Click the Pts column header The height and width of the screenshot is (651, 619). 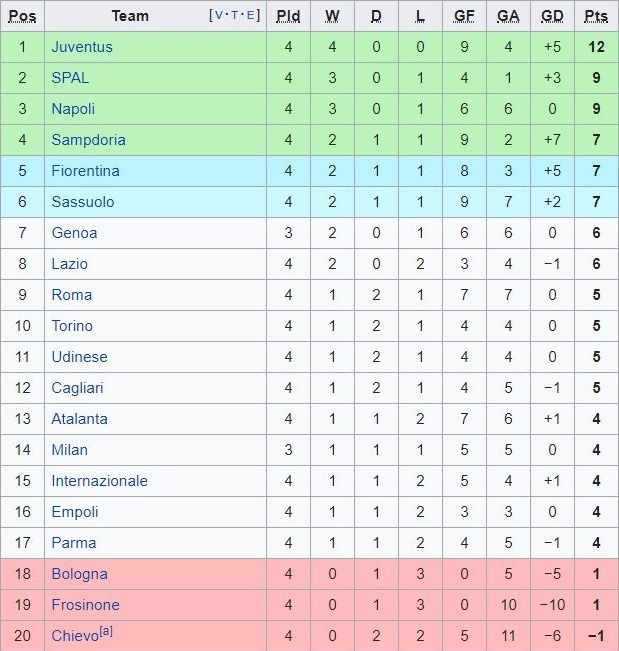pos(596,16)
